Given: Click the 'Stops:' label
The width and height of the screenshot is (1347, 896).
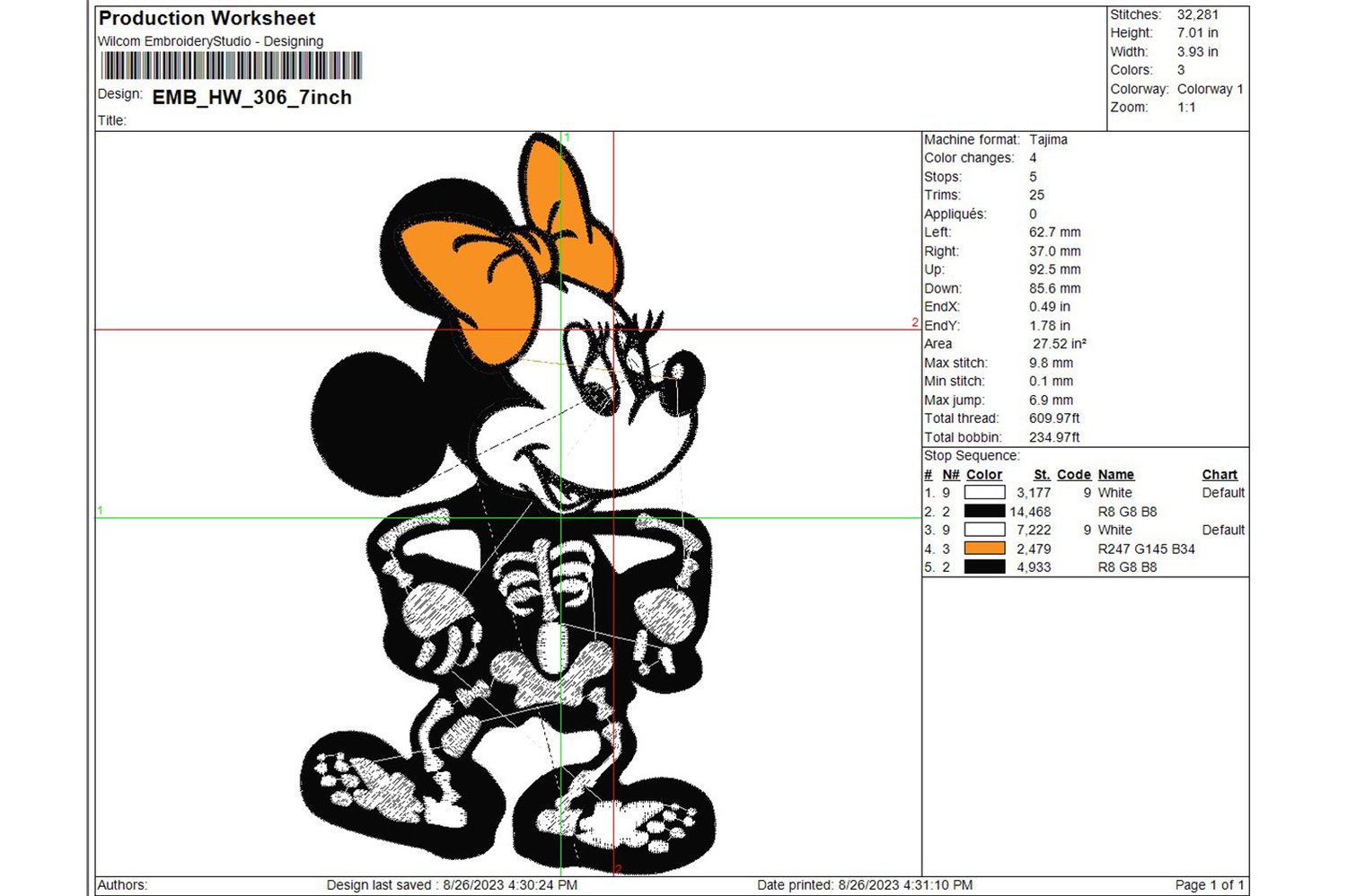Looking at the screenshot, I should click(x=943, y=177).
